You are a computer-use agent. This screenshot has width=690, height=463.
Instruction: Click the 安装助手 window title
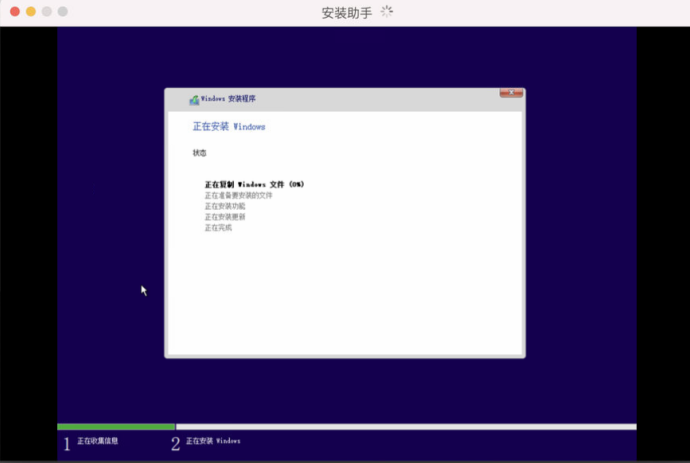[345, 12]
